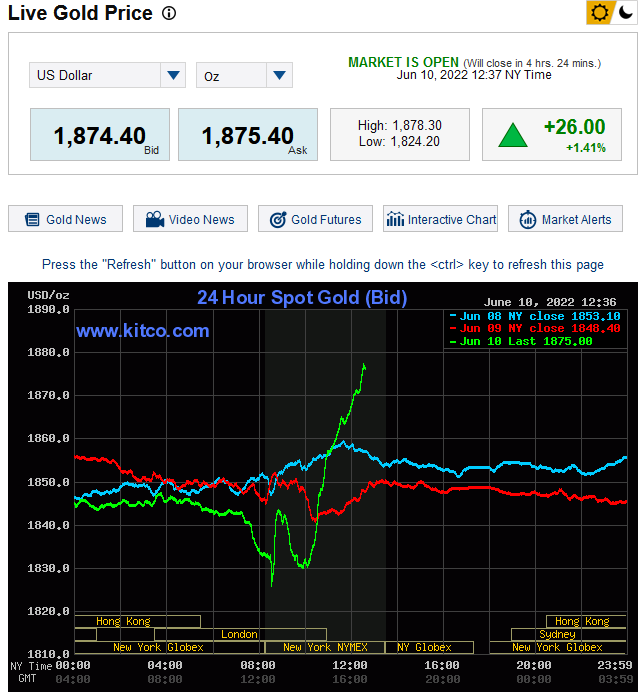
Task: Click the 1,875.40 ask price box
Action: tap(248, 135)
